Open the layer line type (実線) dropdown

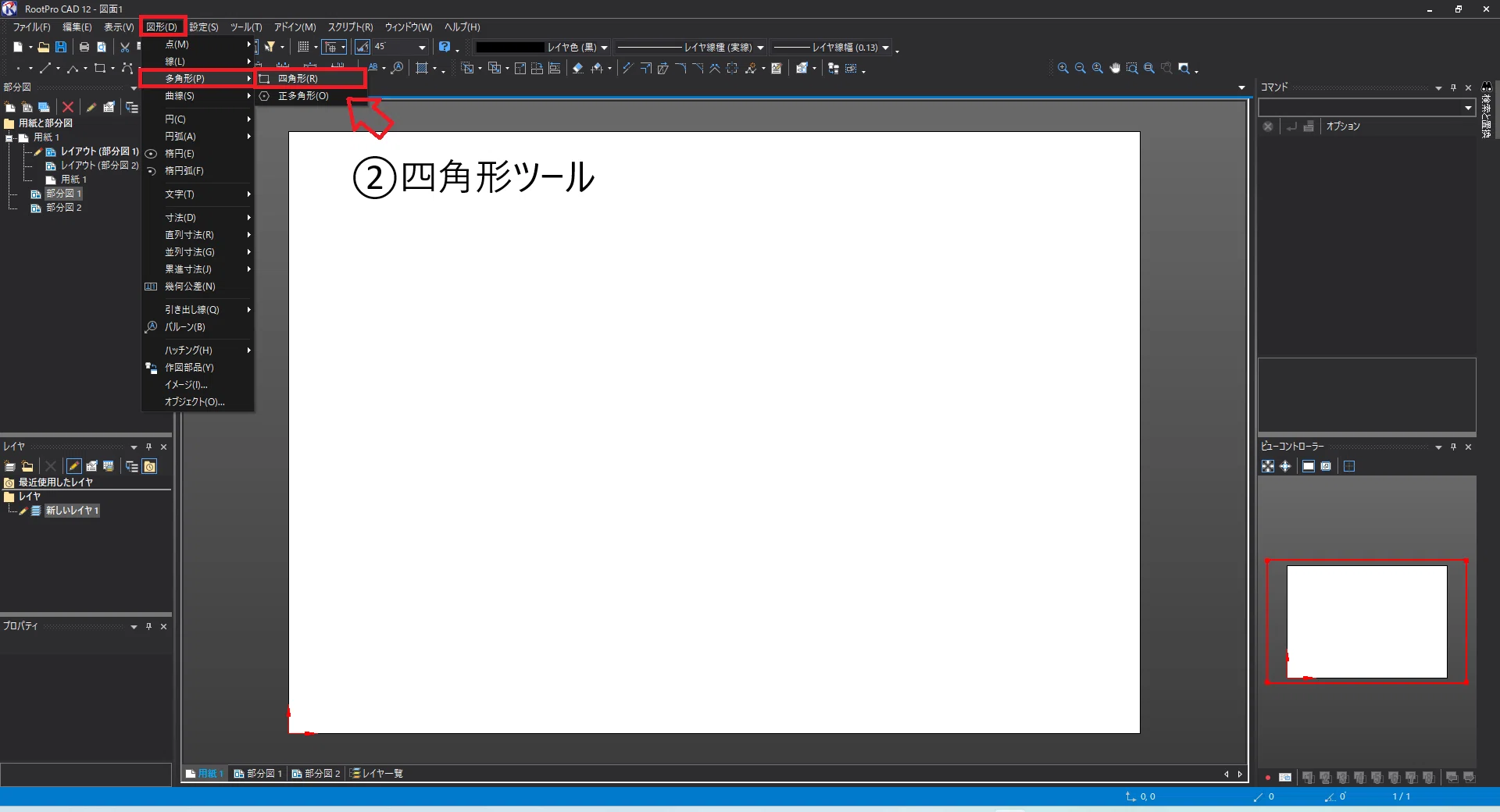coord(760,48)
